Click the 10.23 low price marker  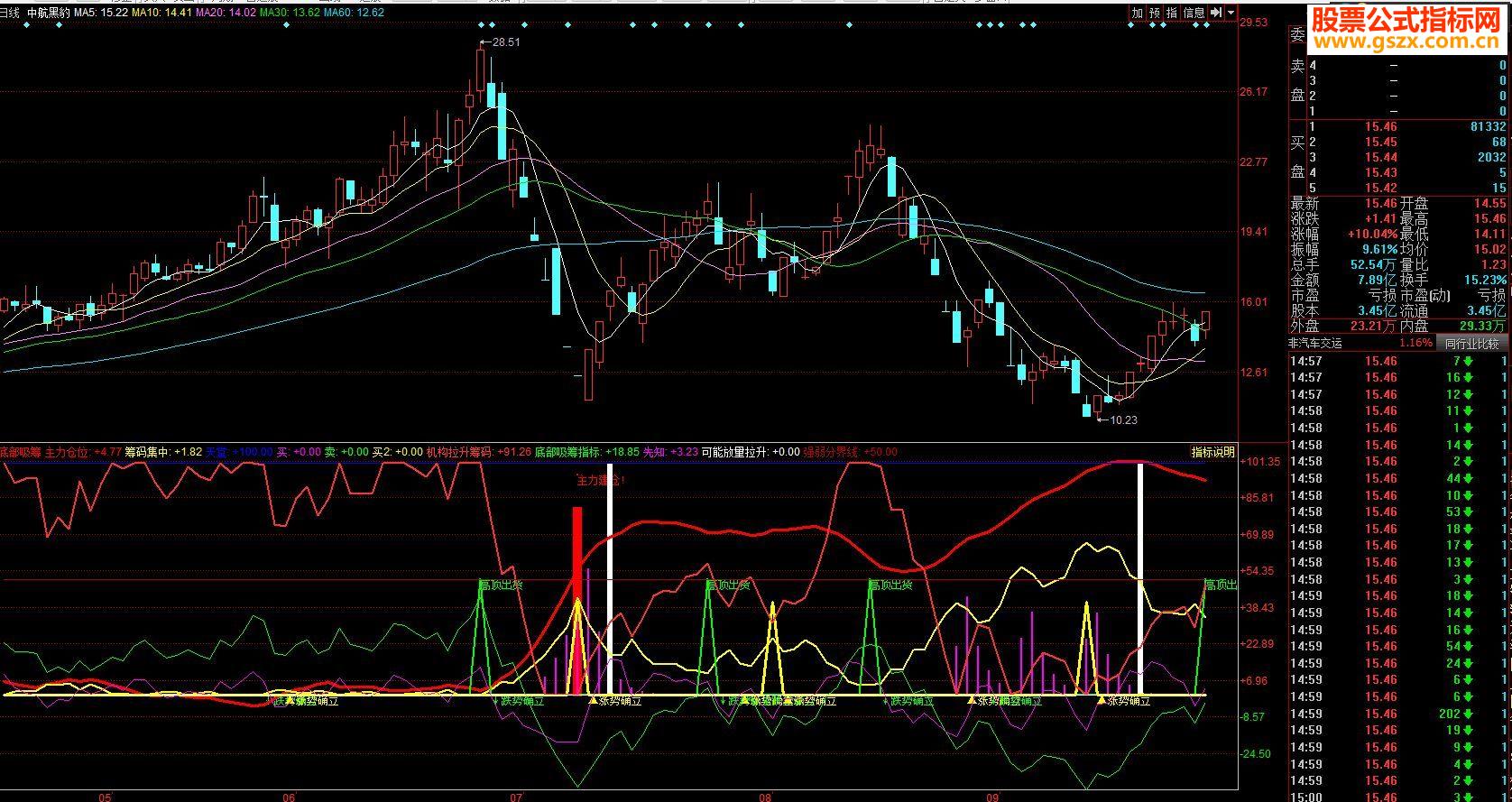[x=1118, y=419]
